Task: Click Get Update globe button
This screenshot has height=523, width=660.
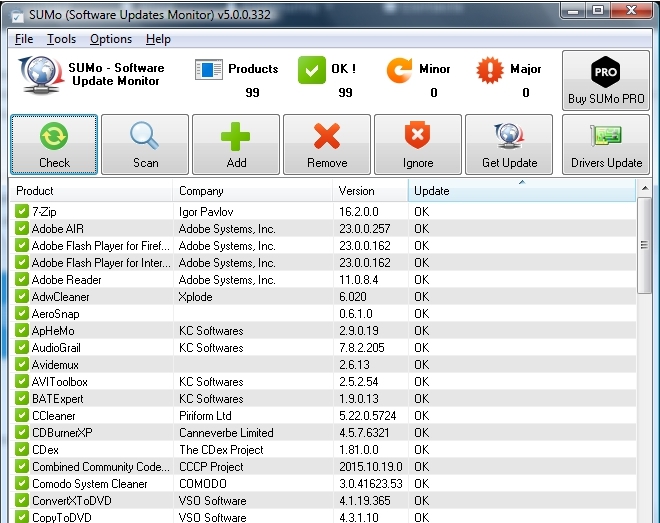Action: 509,144
